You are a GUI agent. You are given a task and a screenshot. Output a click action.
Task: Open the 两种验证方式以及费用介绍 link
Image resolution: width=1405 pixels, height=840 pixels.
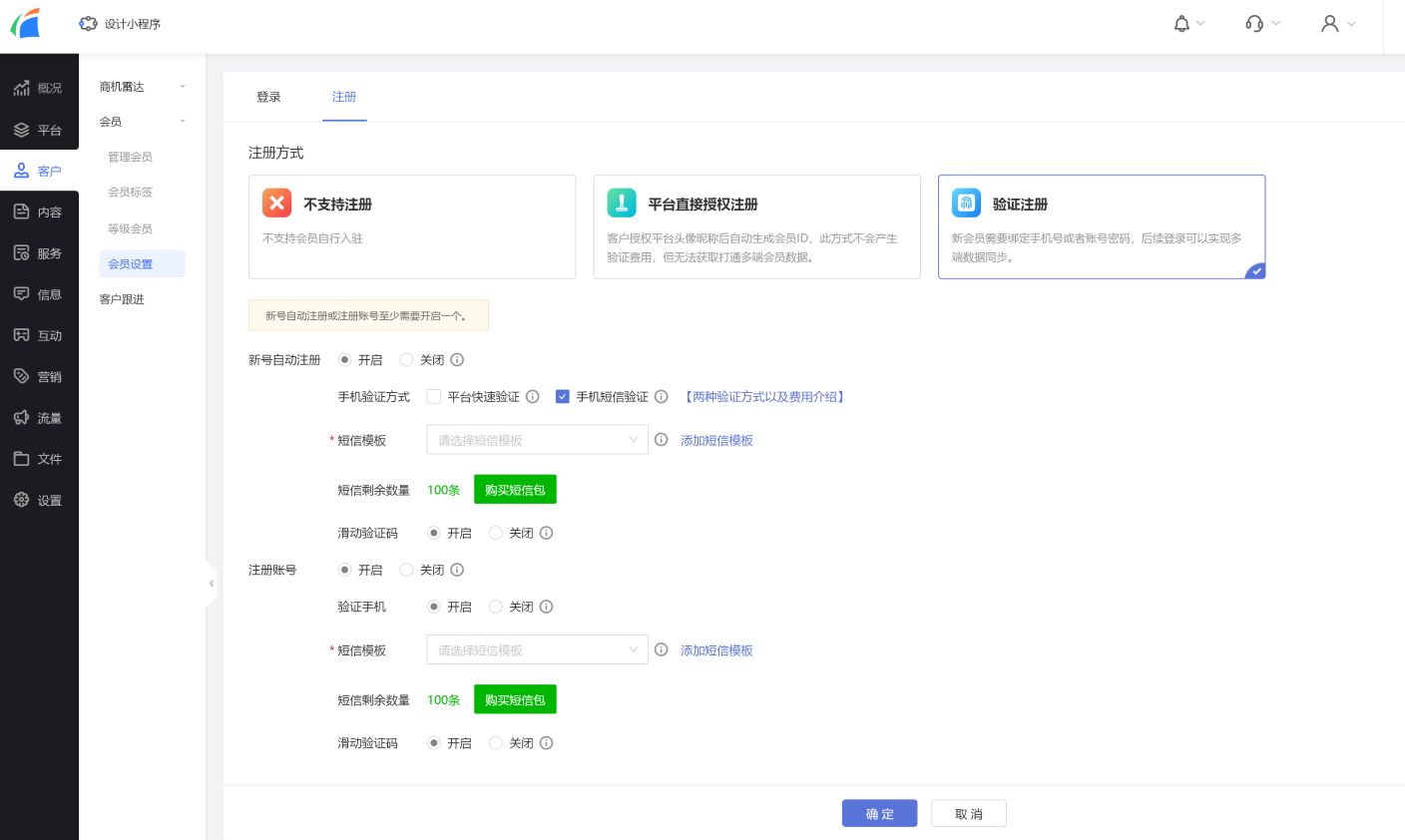pyautogui.click(x=764, y=397)
